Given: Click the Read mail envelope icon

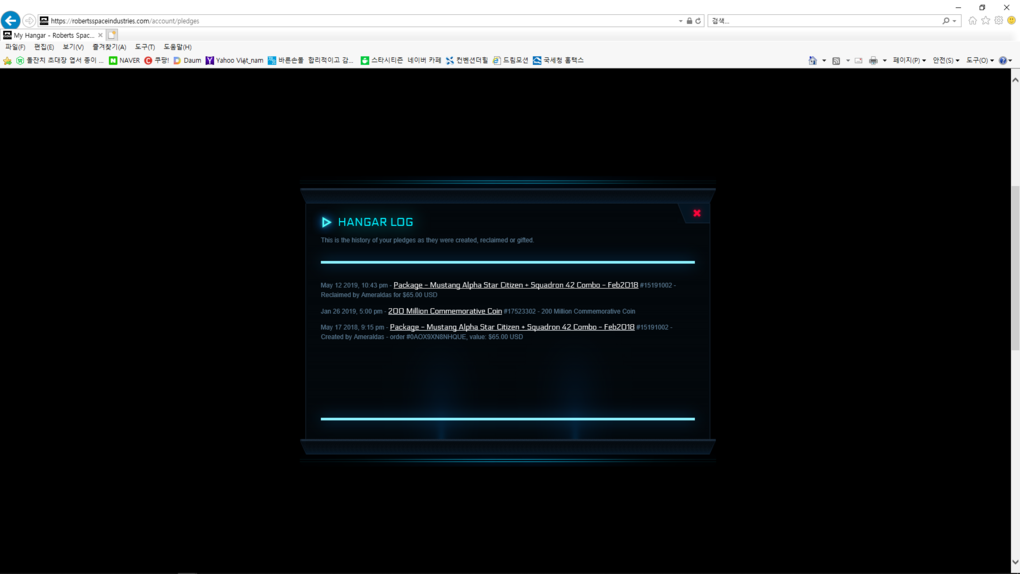Looking at the screenshot, I should click(859, 61).
